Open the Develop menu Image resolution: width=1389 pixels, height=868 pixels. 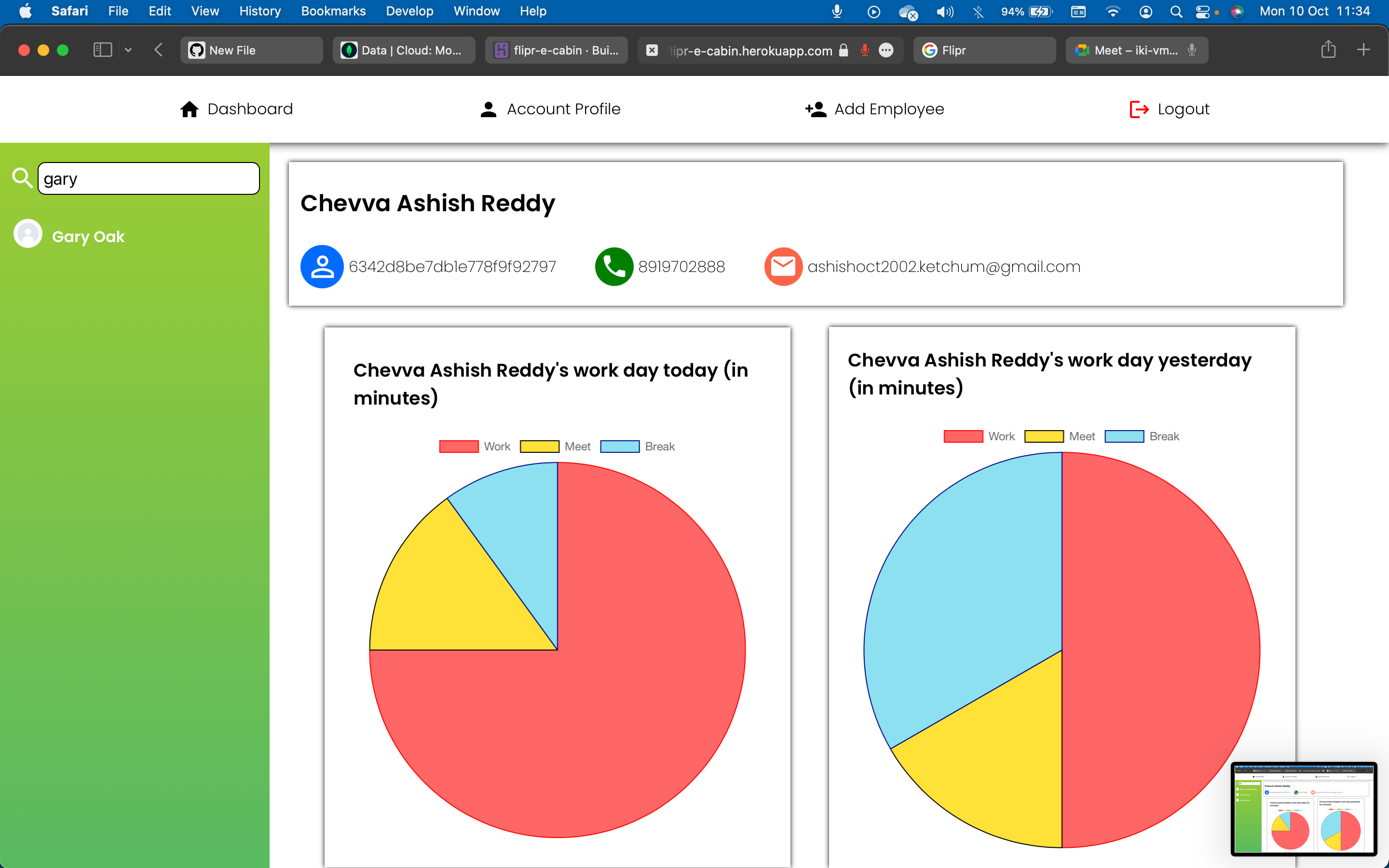click(409, 11)
